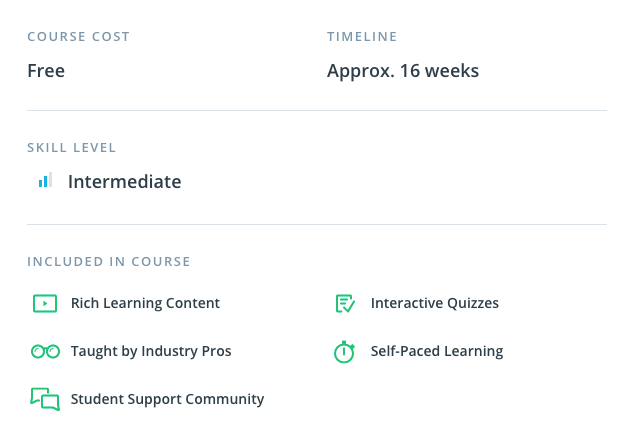Click the INCLUDED IN COURSE heading
This screenshot has width=635, height=438.
[108, 262]
